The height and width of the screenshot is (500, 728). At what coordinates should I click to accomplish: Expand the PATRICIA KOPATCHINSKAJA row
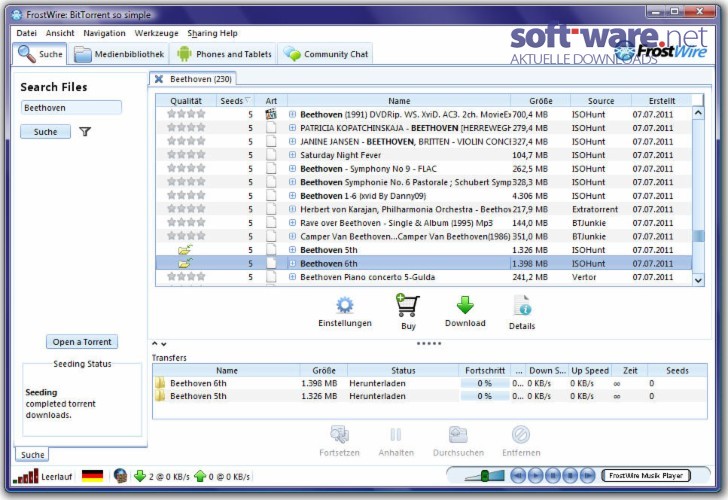[x=292, y=128]
